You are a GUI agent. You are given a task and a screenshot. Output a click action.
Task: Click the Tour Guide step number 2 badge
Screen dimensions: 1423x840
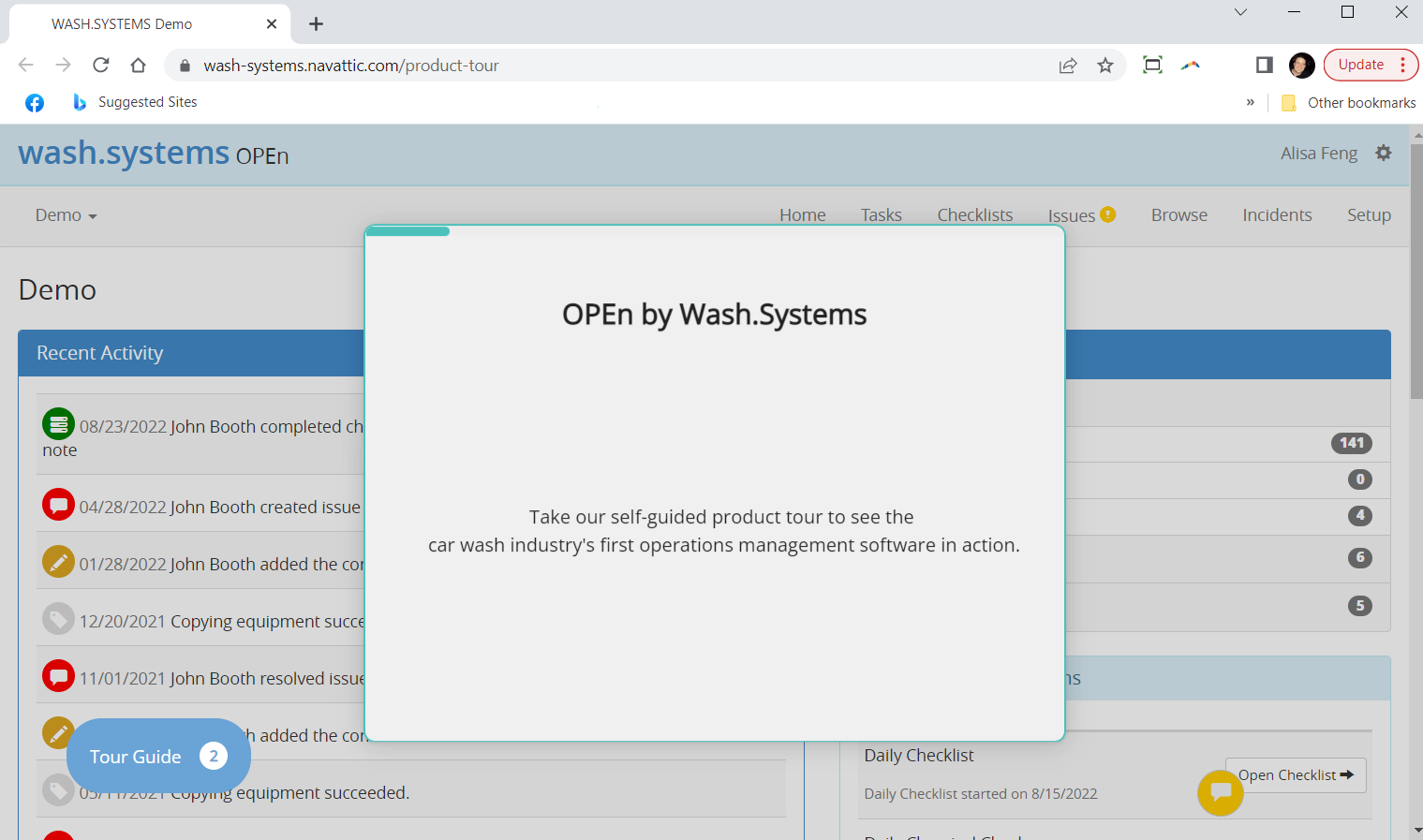(x=214, y=756)
